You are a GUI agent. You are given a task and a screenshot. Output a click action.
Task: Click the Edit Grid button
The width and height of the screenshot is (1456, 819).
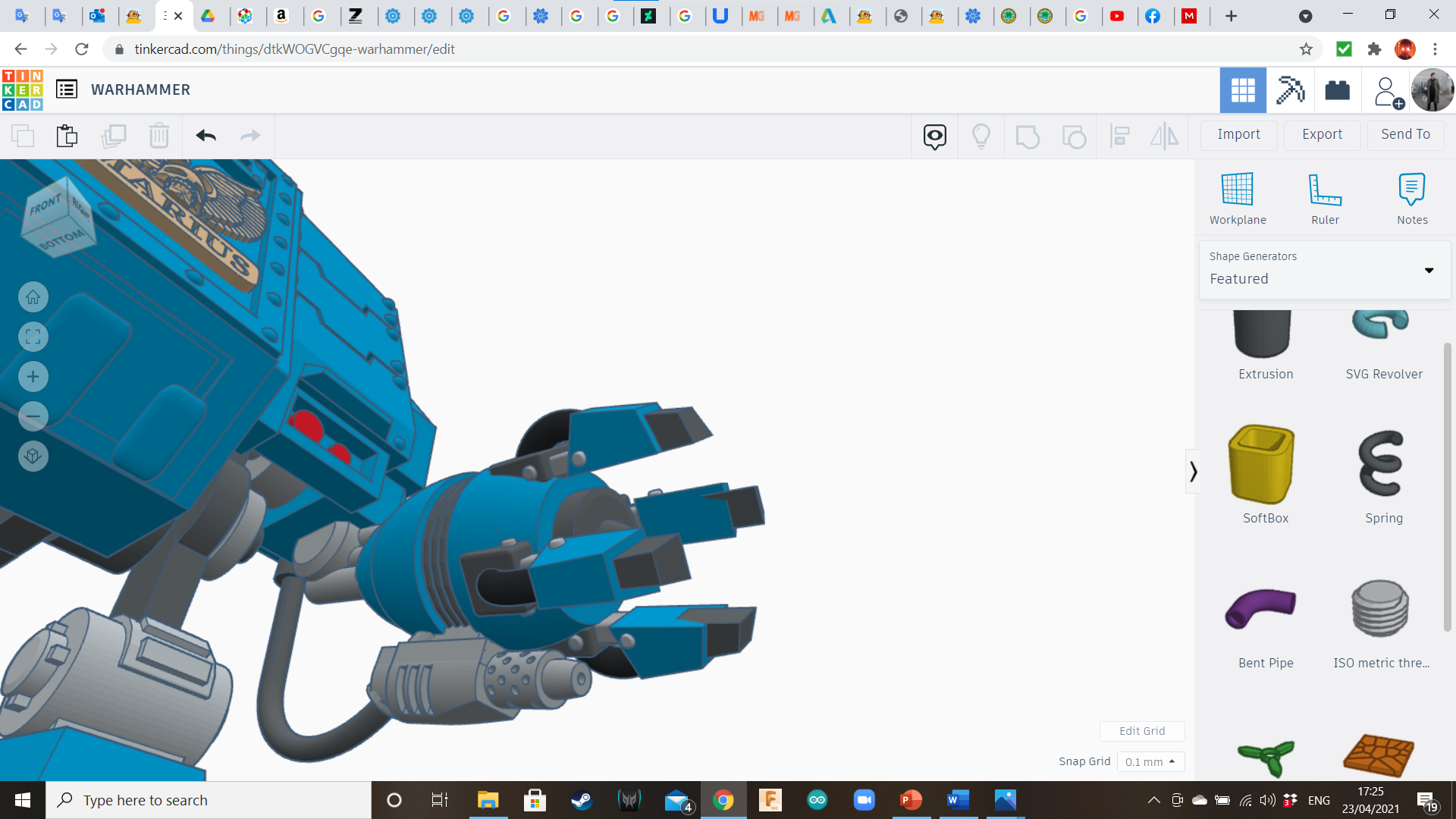(1141, 731)
